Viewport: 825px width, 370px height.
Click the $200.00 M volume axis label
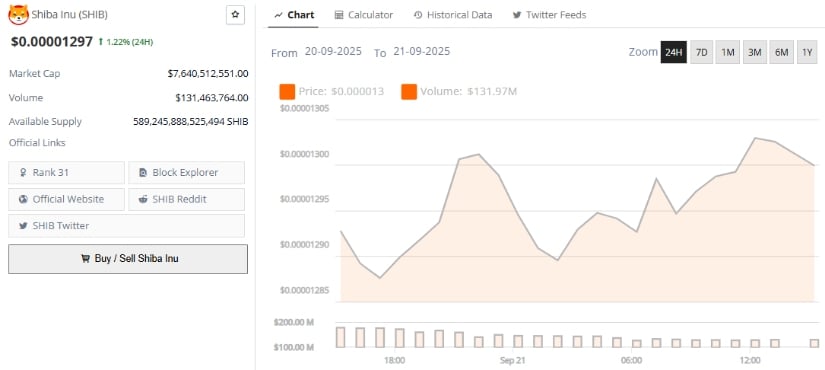coord(293,323)
